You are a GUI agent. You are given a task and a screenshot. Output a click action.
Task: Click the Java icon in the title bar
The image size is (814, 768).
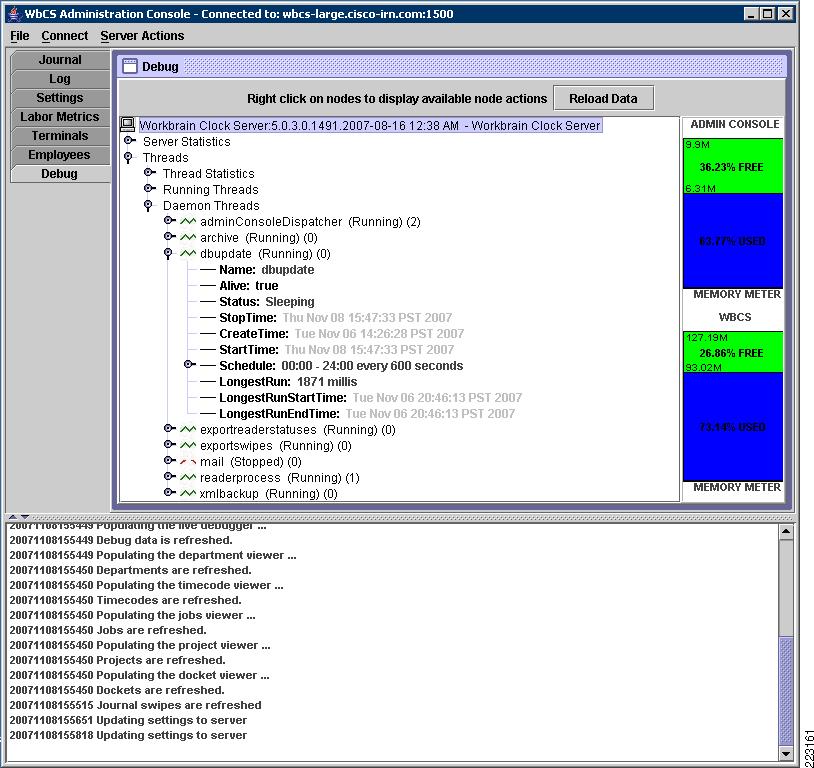tap(16, 14)
